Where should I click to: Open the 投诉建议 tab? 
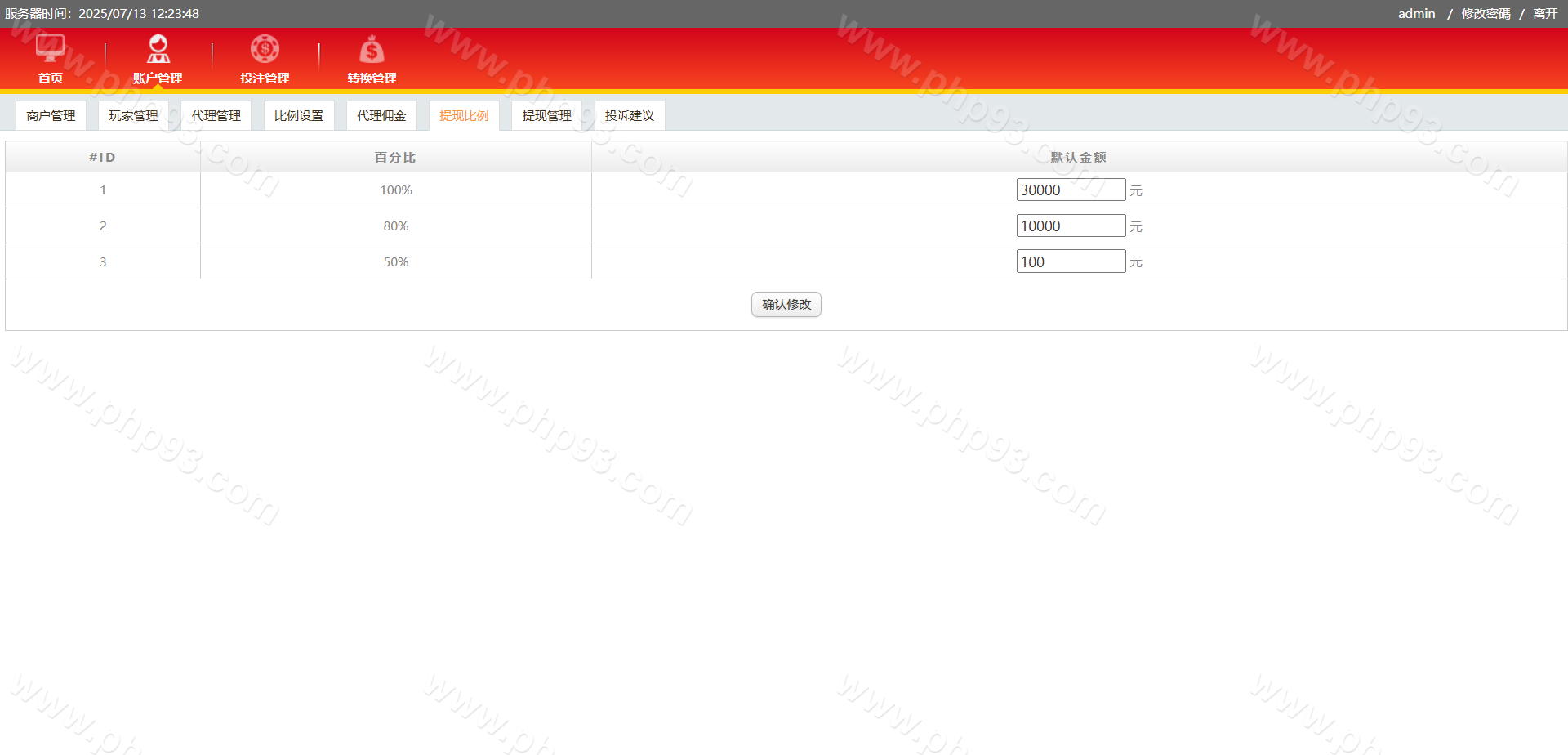[629, 116]
